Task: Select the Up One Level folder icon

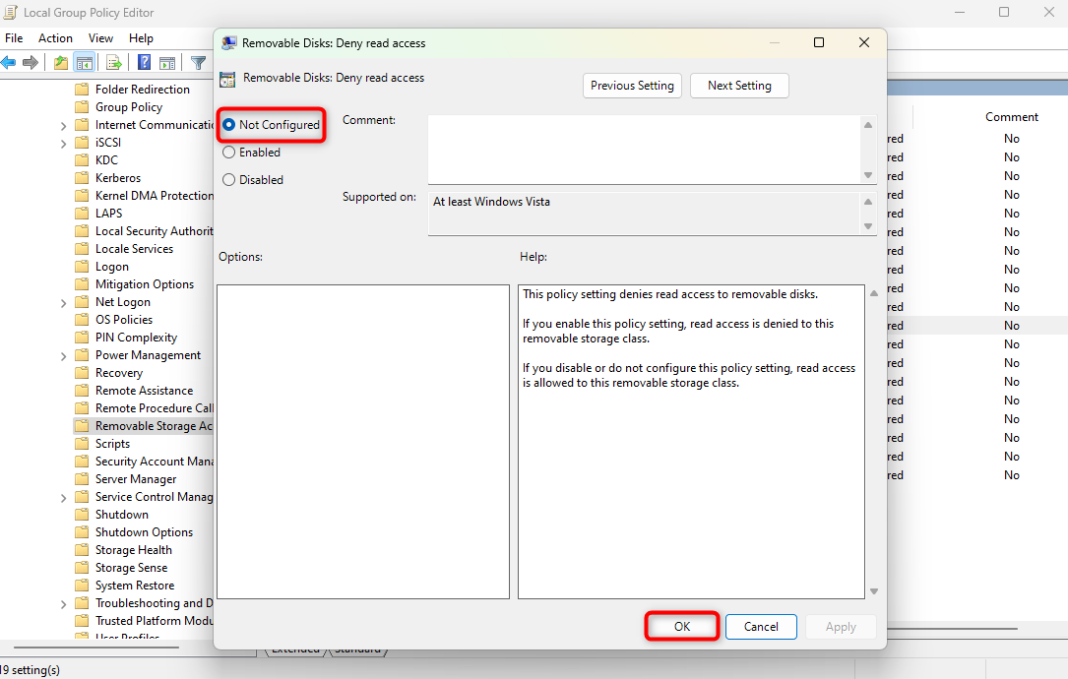Action: point(61,62)
